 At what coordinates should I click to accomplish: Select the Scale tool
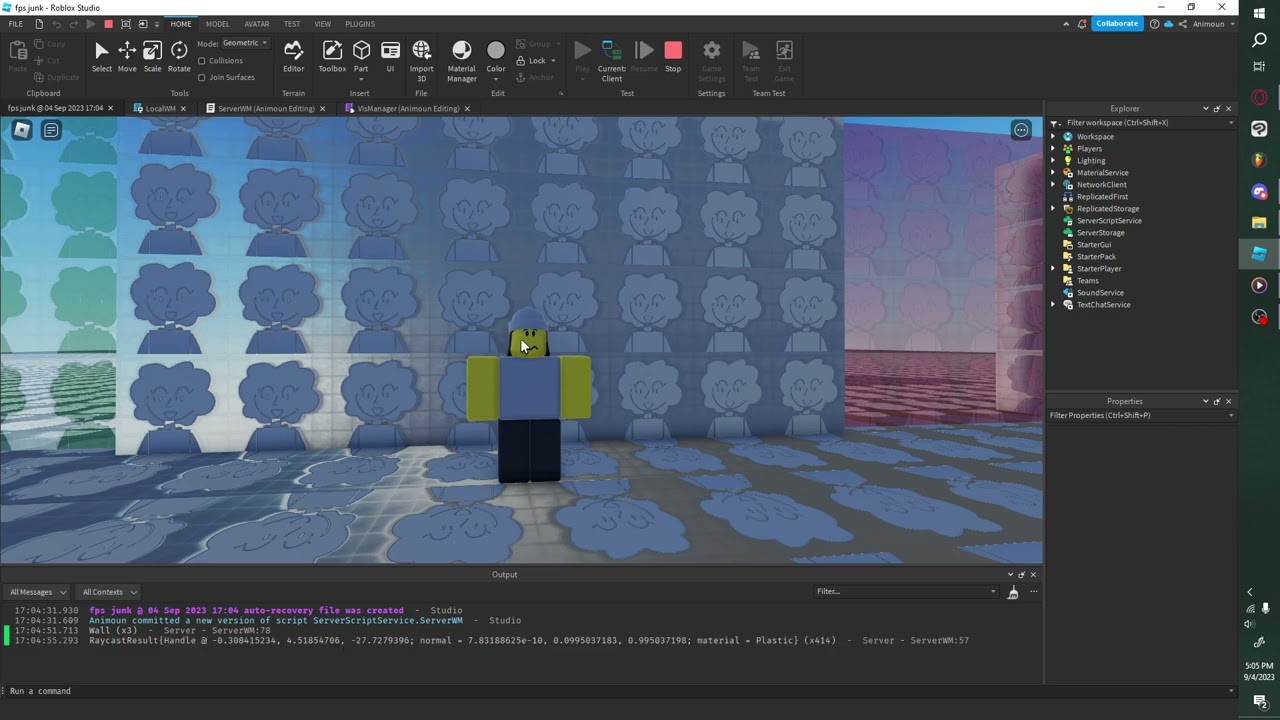pos(152,56)
